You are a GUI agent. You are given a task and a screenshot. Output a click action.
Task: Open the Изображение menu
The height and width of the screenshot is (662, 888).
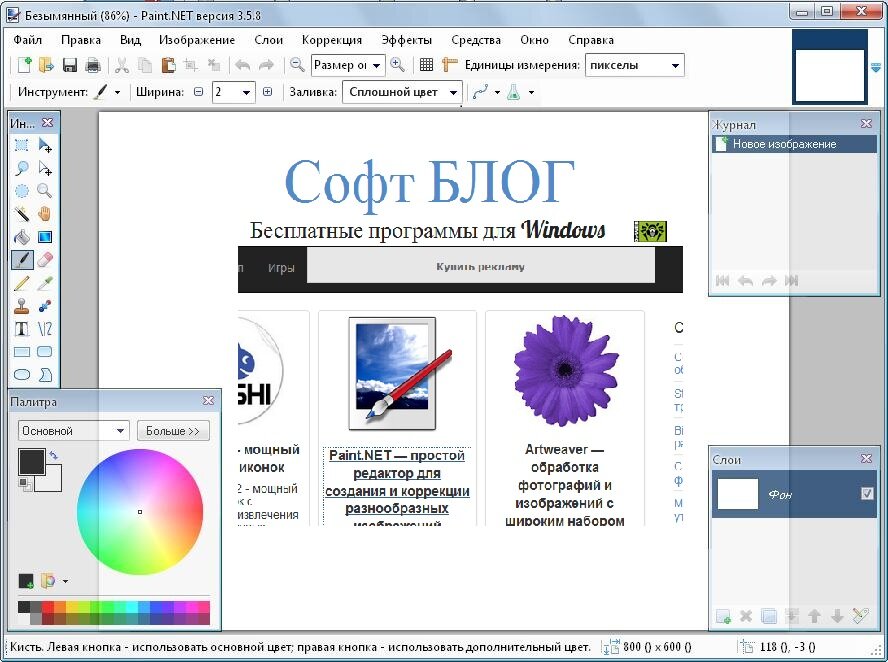pos(197,40)
